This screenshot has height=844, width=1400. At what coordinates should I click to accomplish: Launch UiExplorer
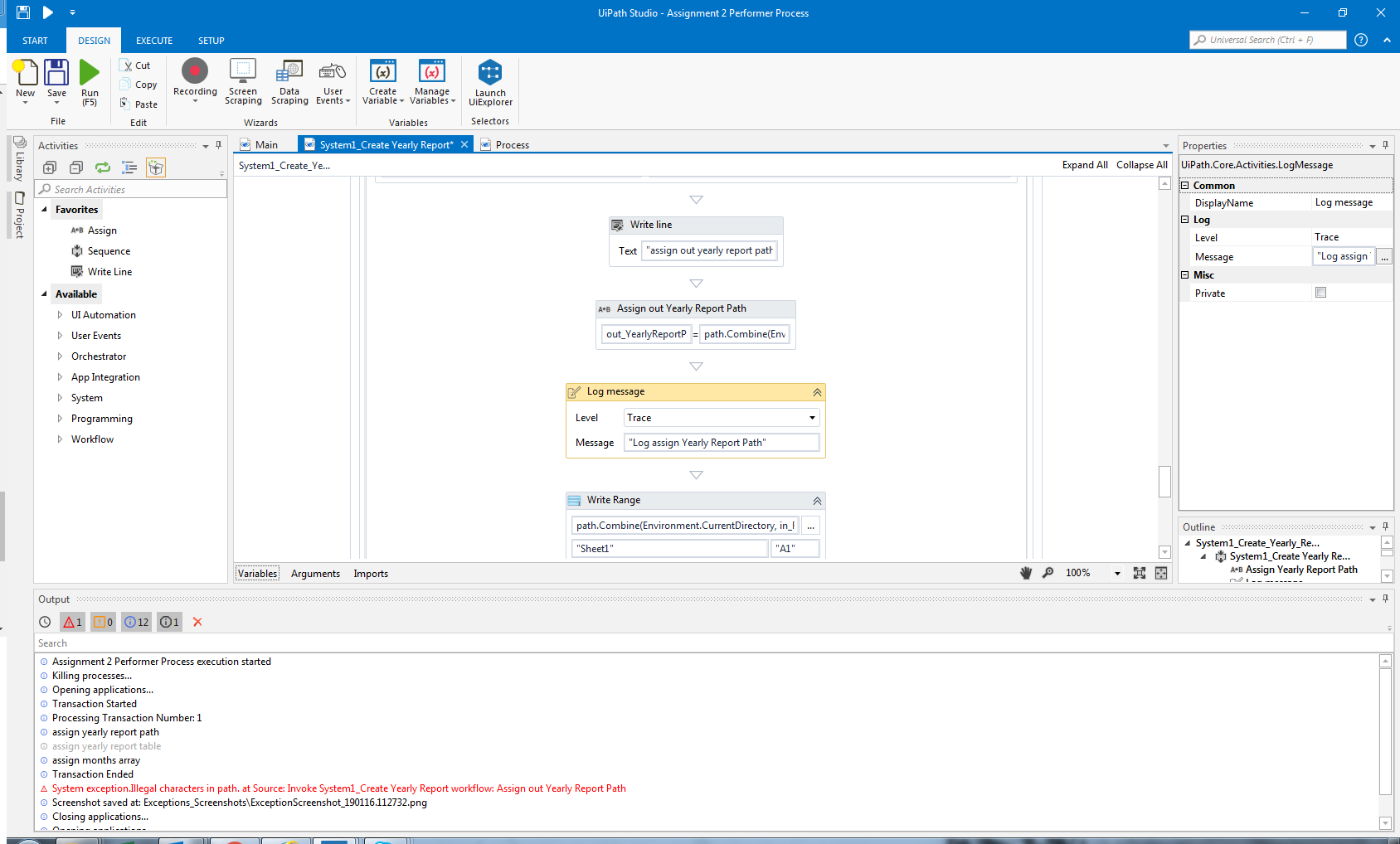(489, 80)
